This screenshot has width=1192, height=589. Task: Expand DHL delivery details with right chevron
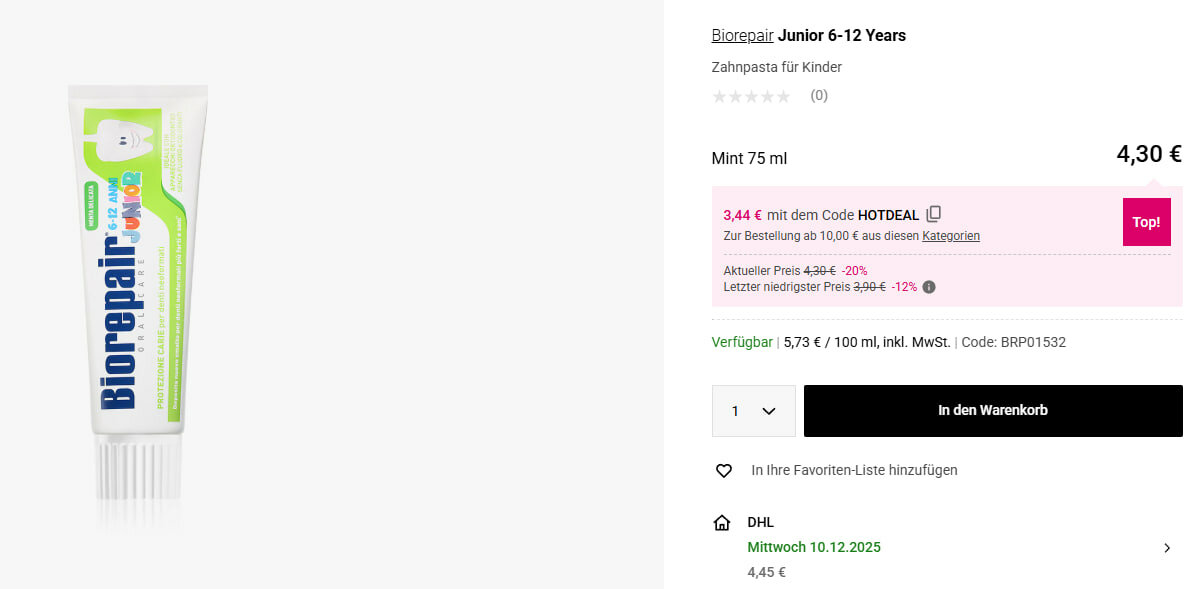pos(1167,547)
